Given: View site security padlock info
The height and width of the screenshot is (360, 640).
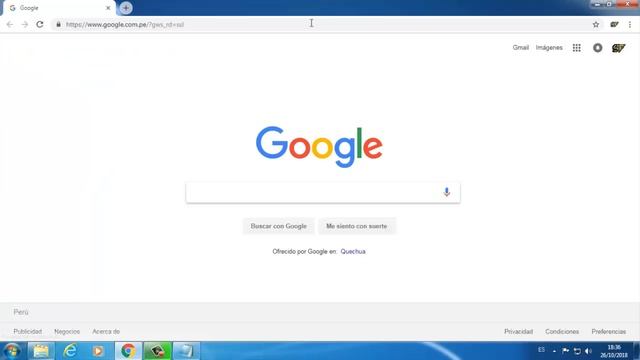Looking at the screenshot, I should pyautogui.click(x=58, y=24).
